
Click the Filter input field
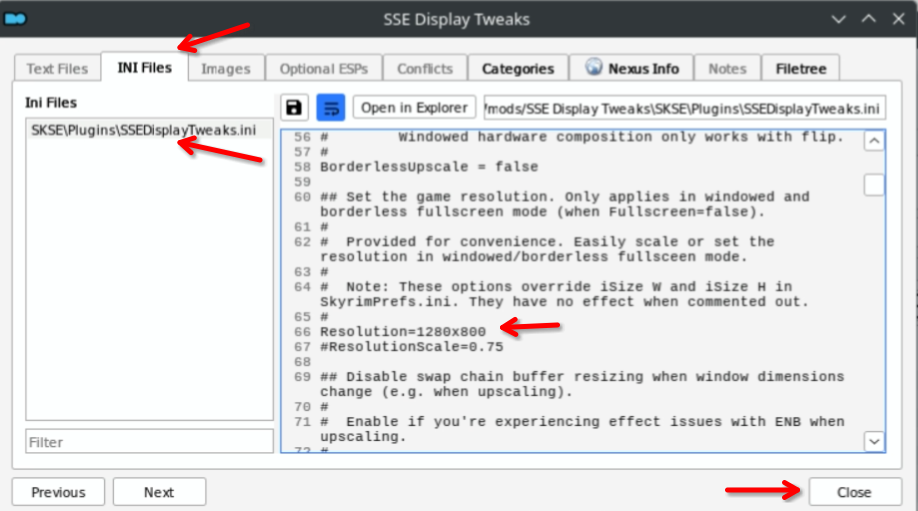tap(149, 441)
